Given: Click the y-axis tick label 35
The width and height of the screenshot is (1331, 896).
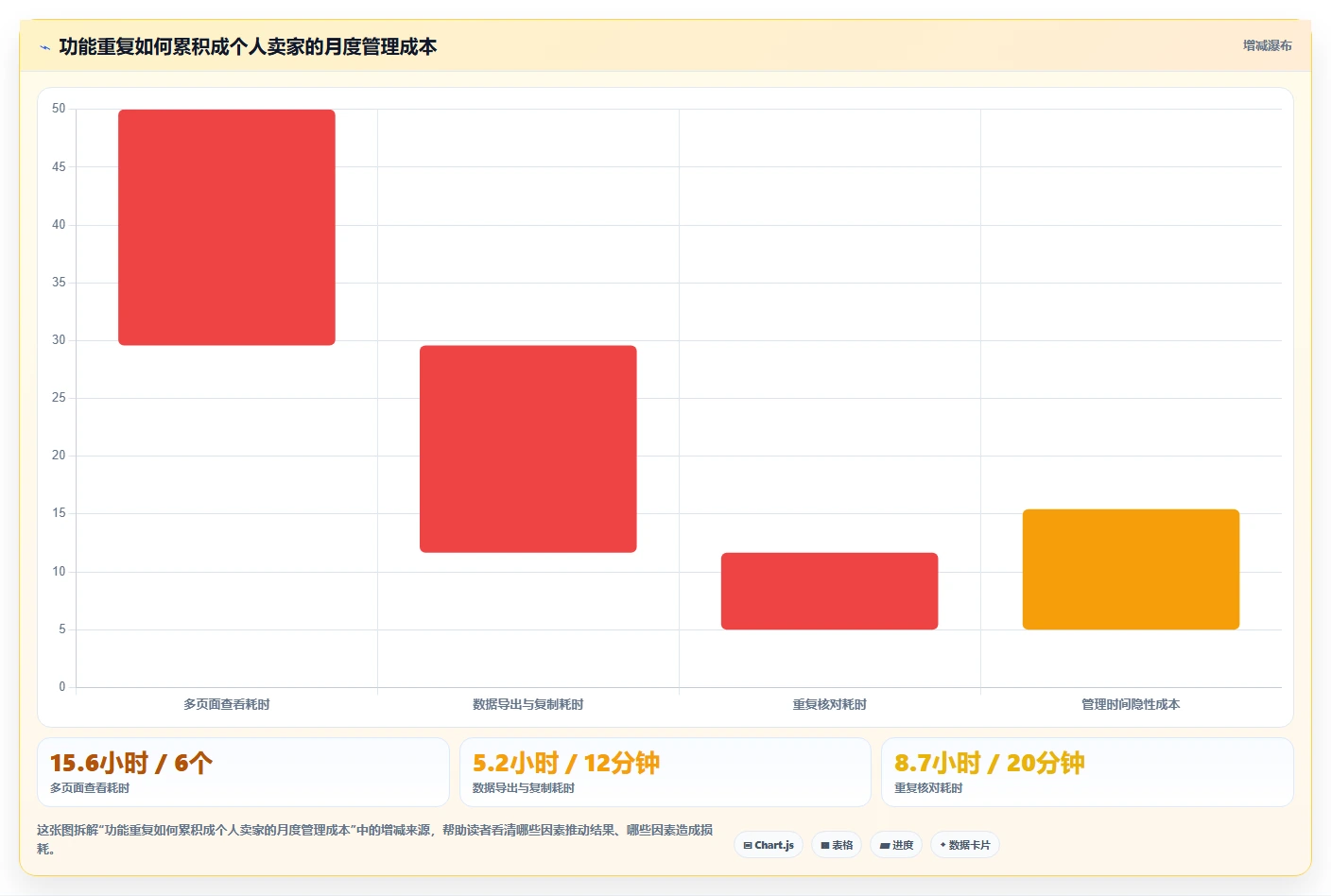Looking at the screenshot, I should point(59,283).
